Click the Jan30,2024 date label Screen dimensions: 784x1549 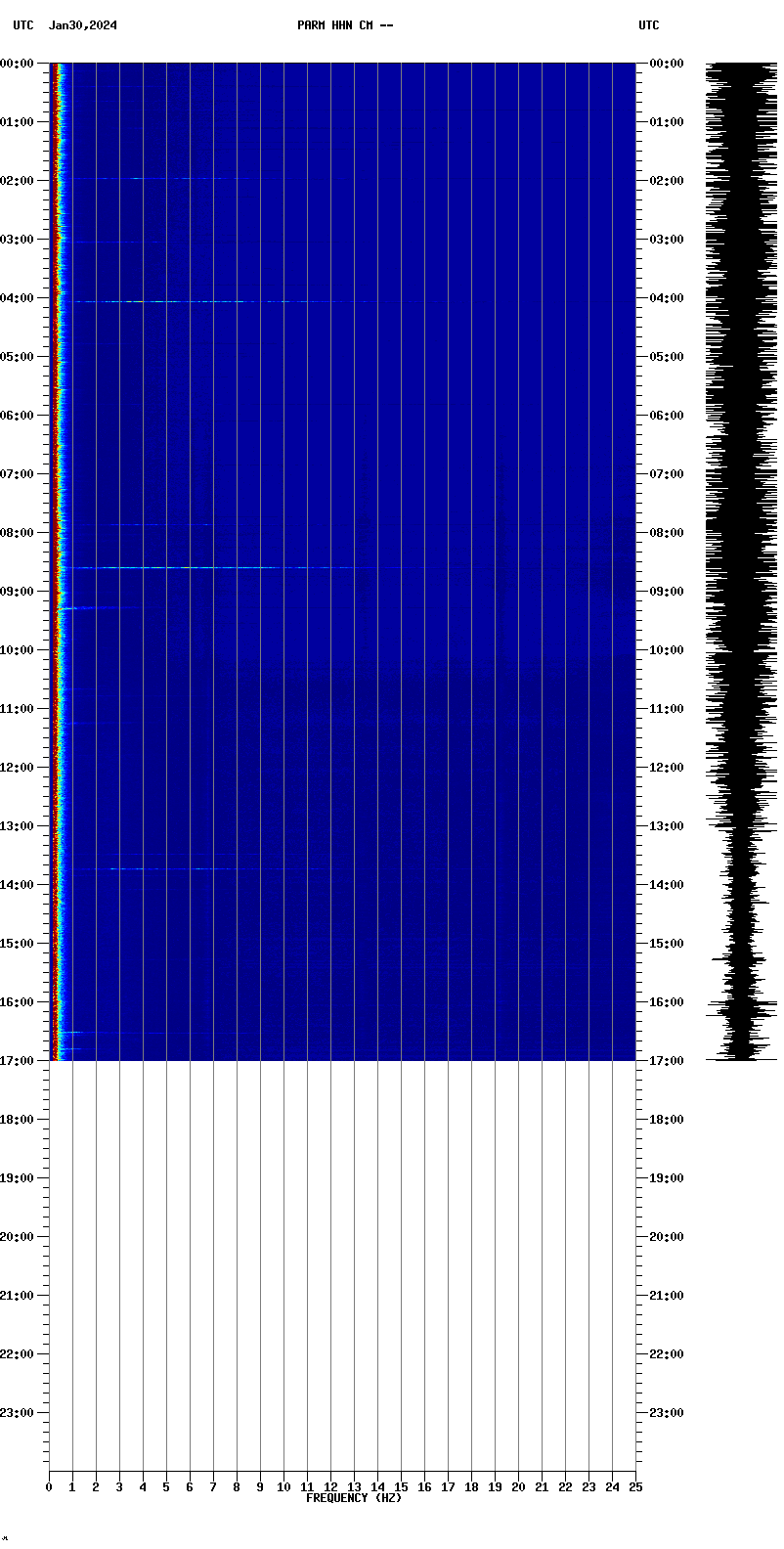click(83, 25)
